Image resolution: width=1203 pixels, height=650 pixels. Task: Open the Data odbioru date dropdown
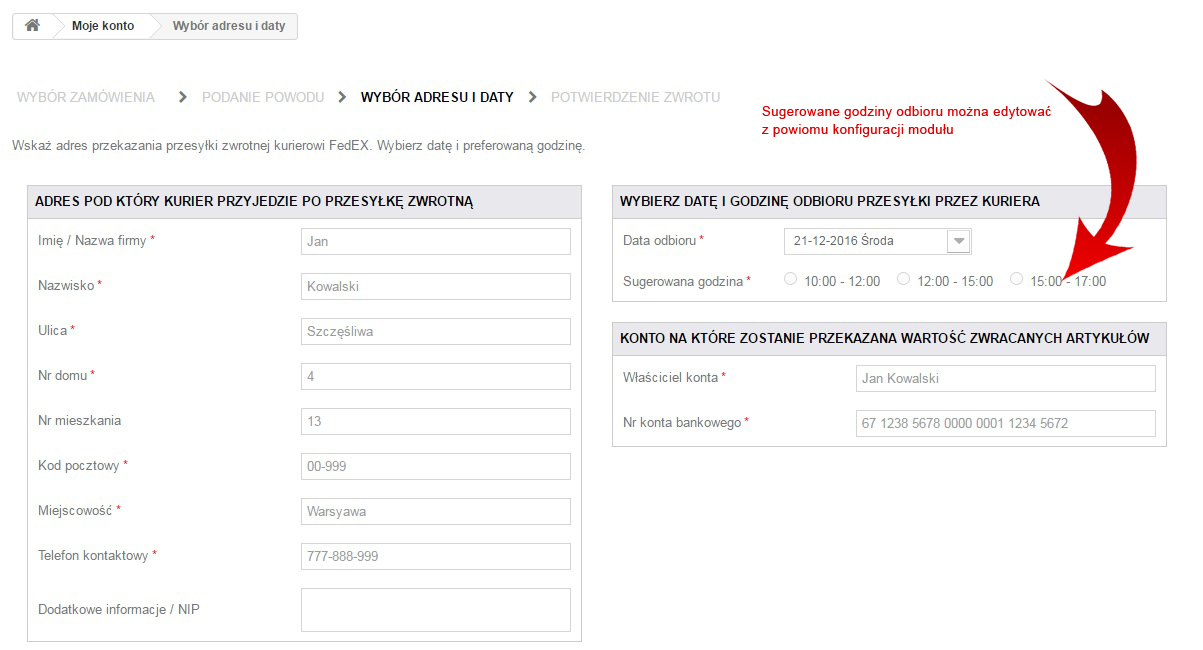coord(877,241)
